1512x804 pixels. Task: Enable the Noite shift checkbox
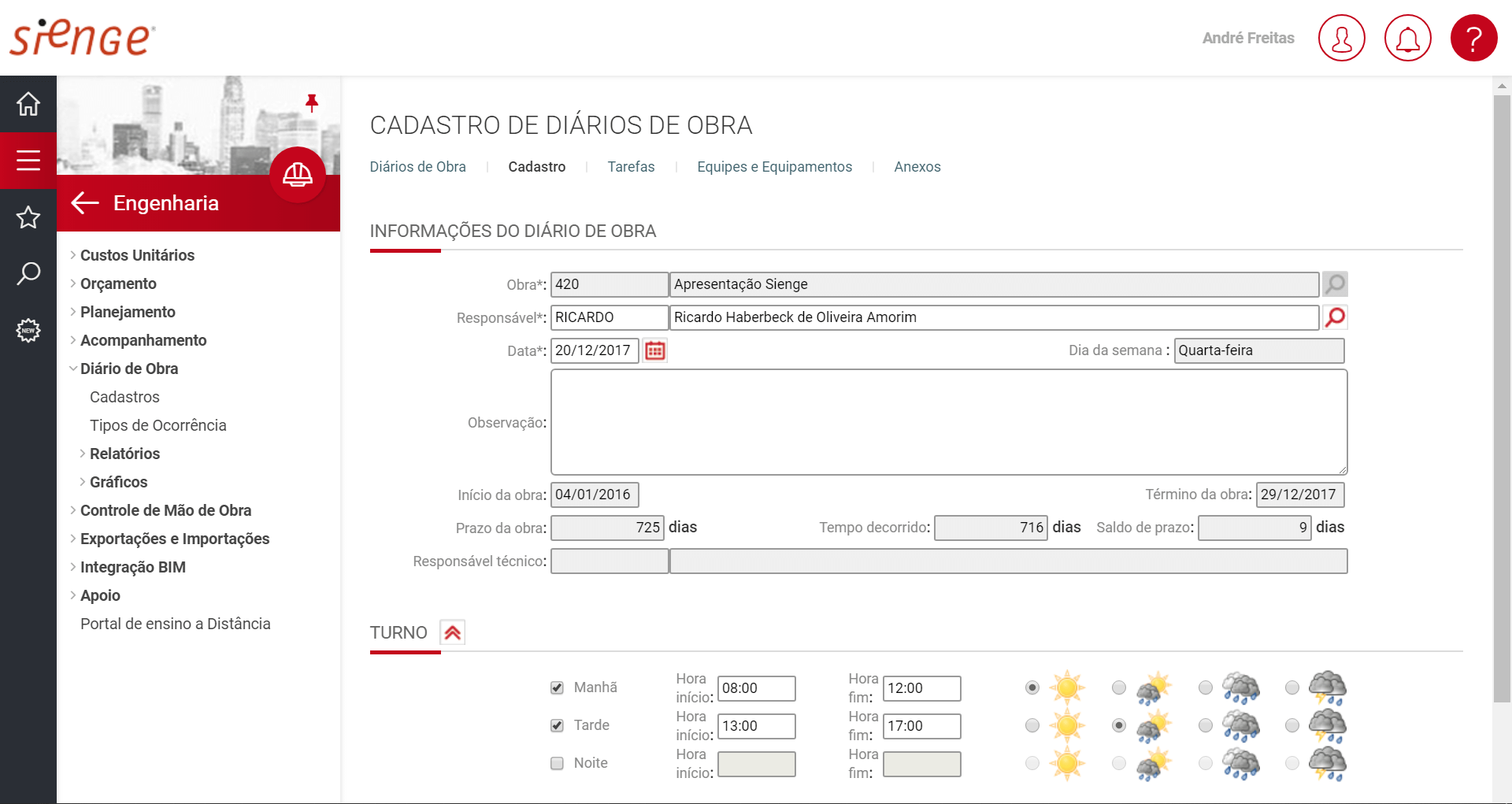click(558, 763)
